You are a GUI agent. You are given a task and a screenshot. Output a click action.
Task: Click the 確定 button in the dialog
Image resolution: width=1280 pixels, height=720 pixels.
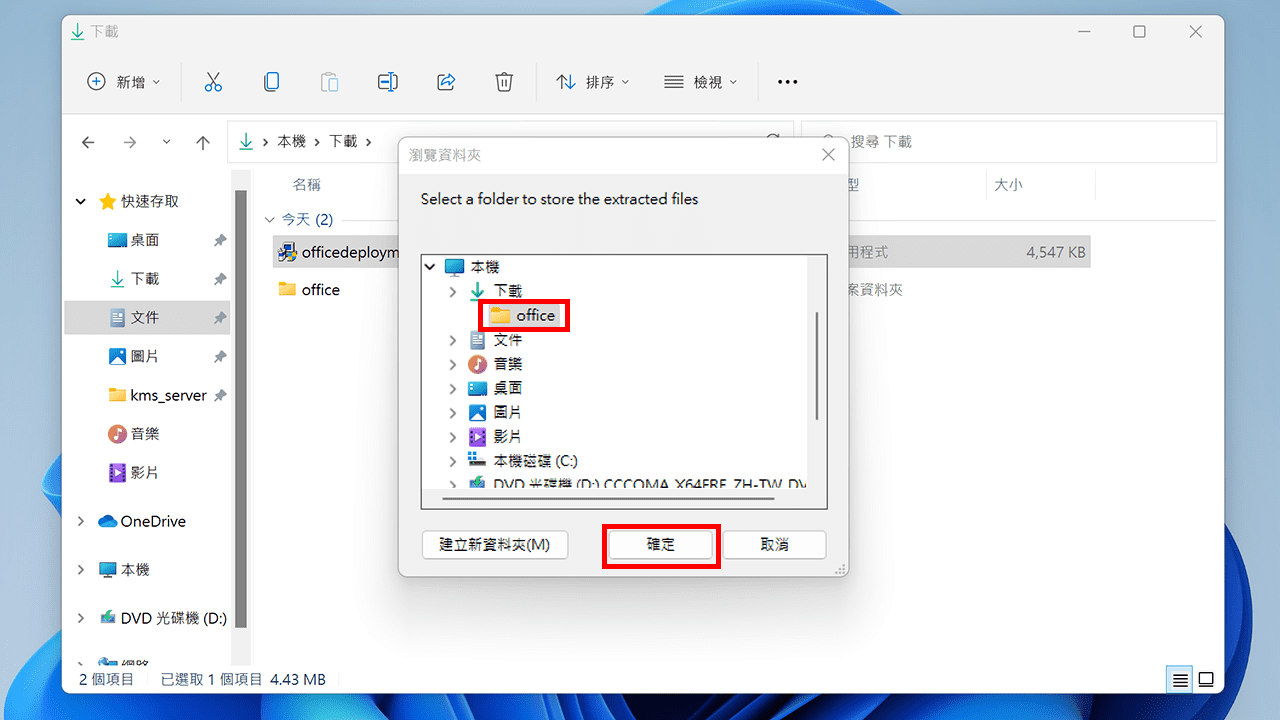(x=660, y=545)
